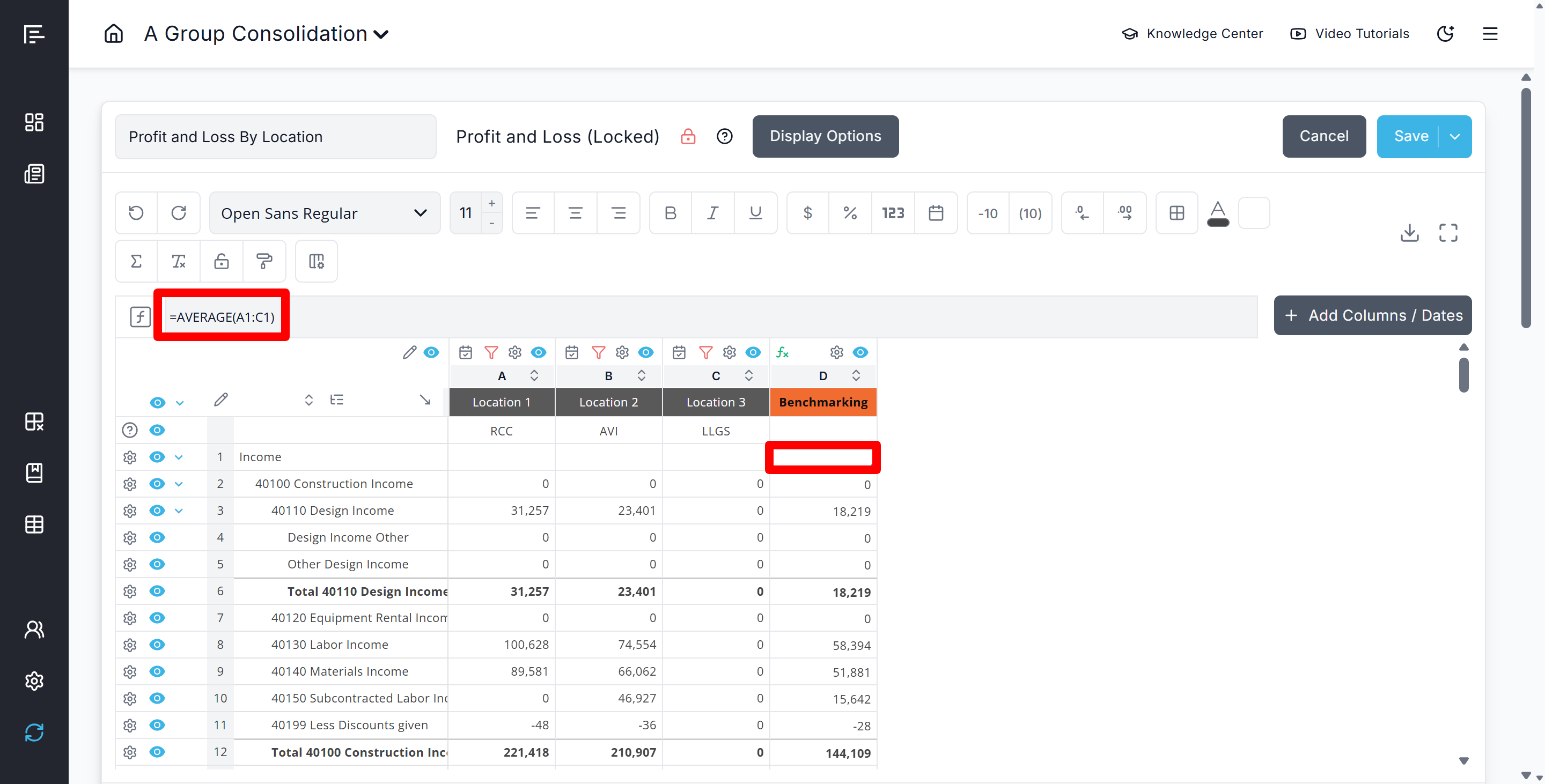Hide row 8 Labor Income with eye icon
Viewport: 1545px width, 784px height.
(x=157, y=645)
